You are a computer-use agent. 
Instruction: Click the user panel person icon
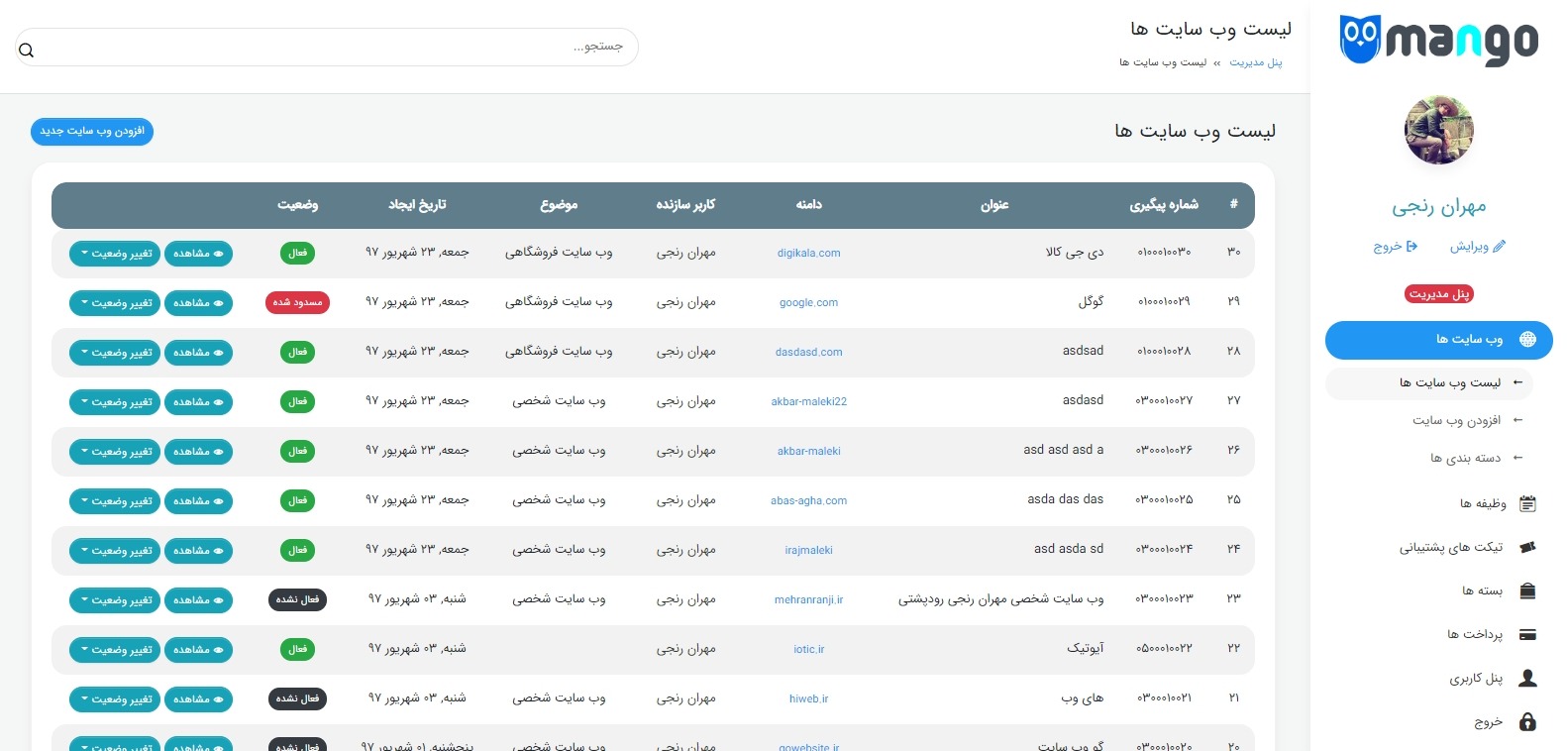click(1527, 679)
